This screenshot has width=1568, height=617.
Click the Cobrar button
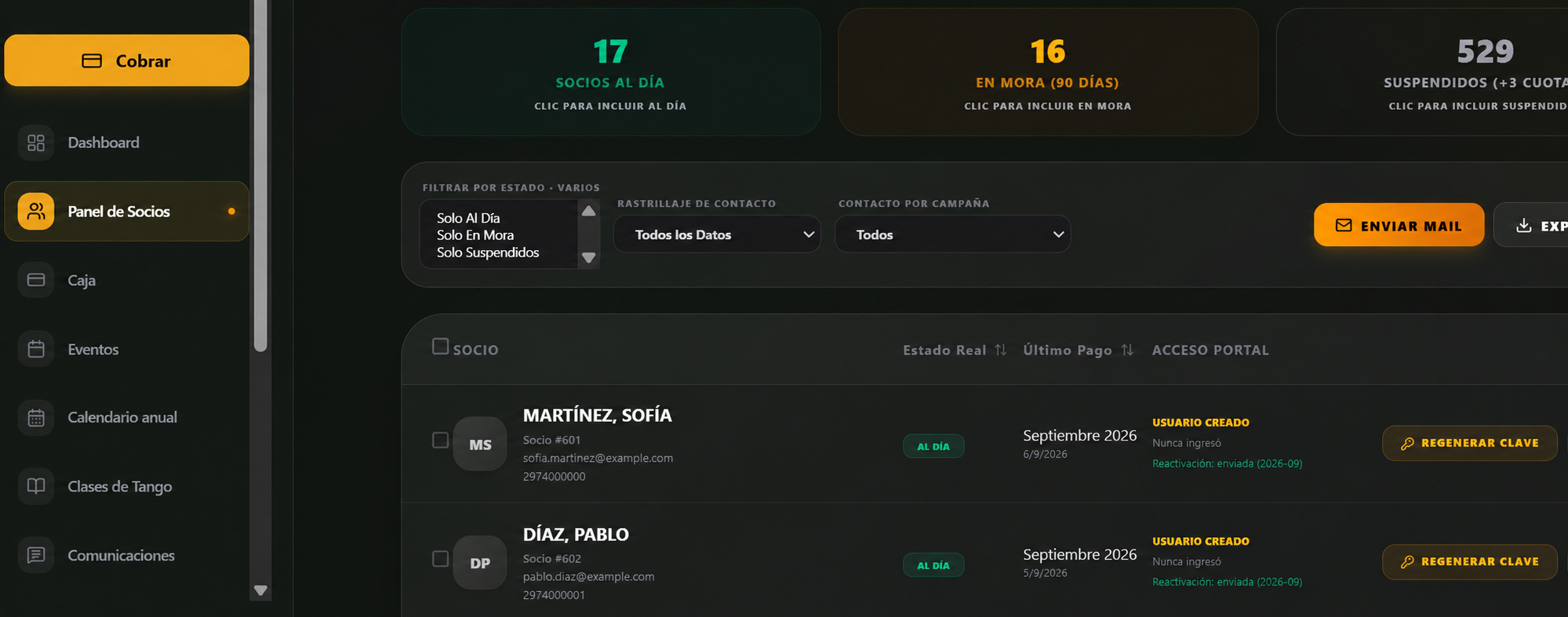pyautogui.click(x=126, y=60)
